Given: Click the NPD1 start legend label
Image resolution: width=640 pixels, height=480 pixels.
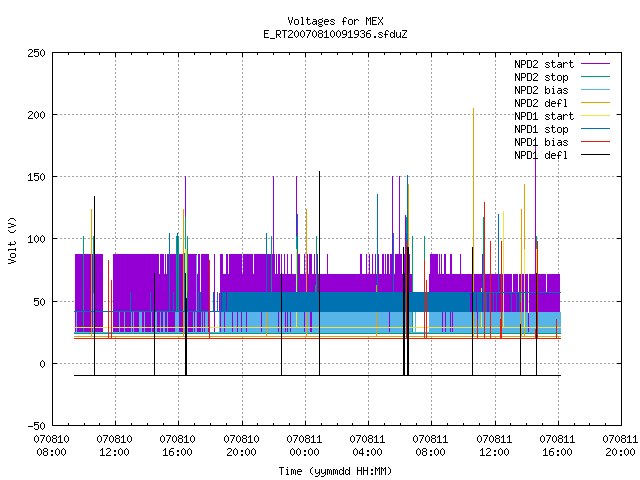Looking at the screenshot, I should pyautogui.click(x=544, y=116).
